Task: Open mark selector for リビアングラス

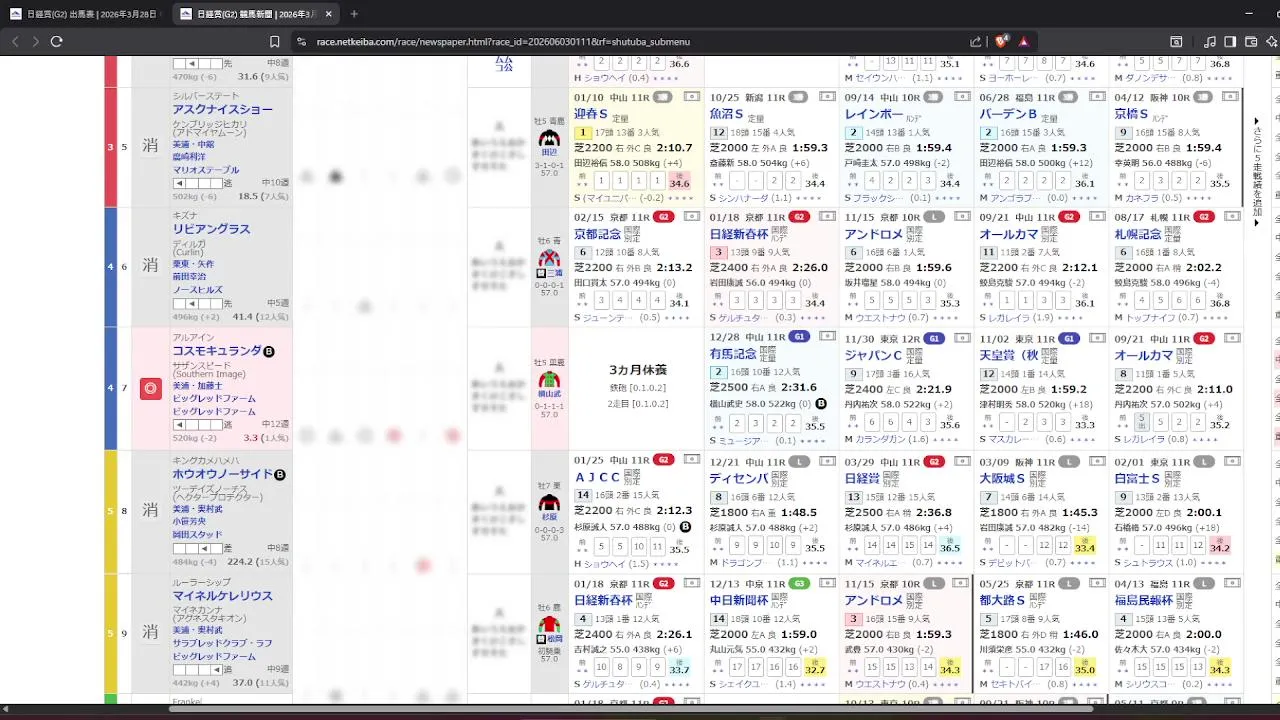Action: (x=150, y=265)
